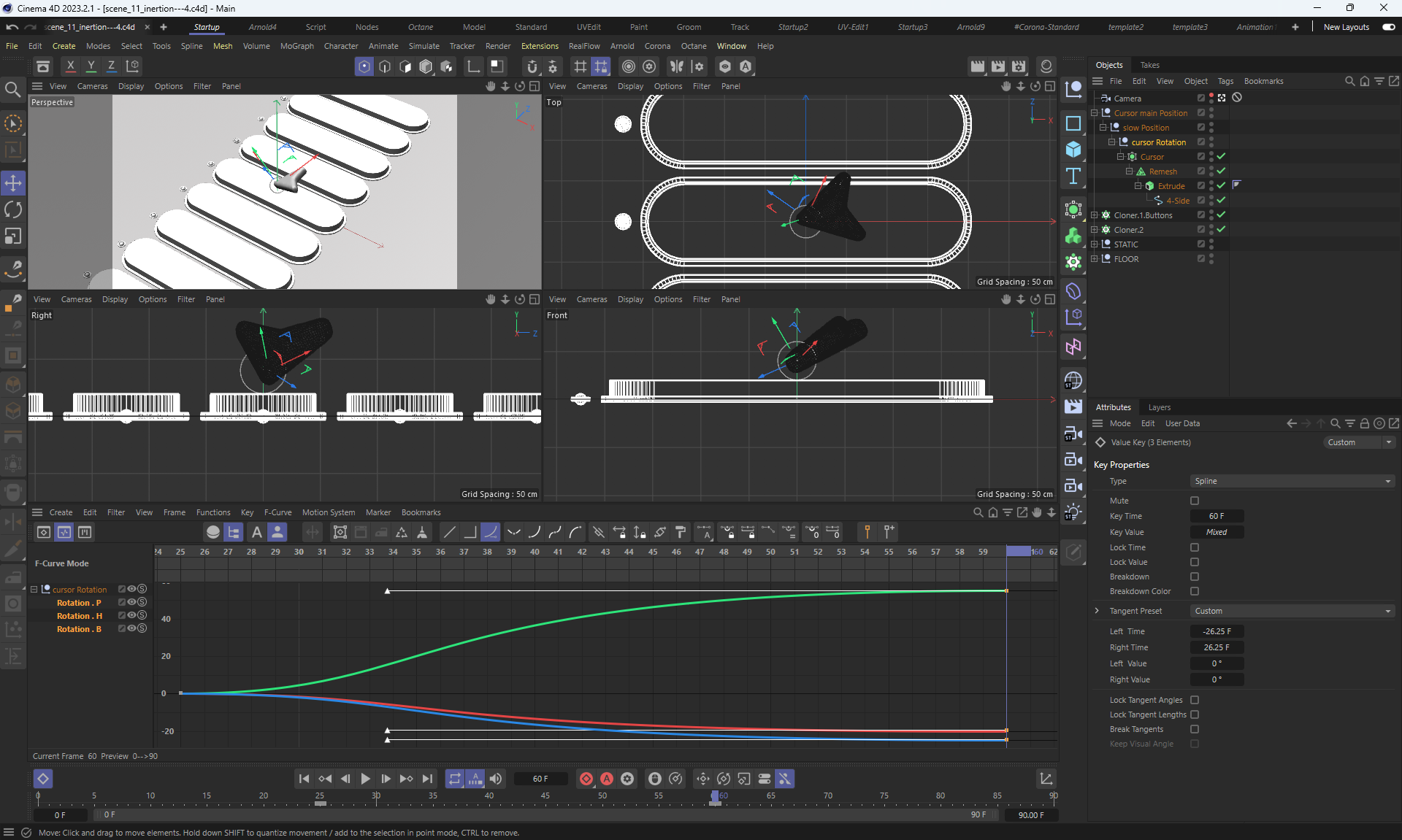Screen dimensions: 1402x840
Task: Select the Rotation . H track
Action: click(79, 616)
